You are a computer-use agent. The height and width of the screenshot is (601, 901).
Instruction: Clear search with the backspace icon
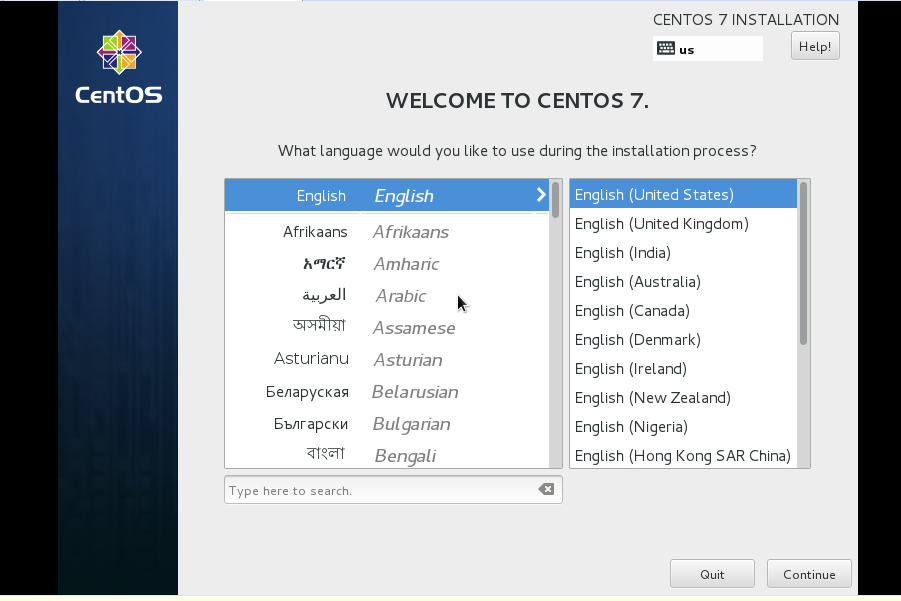point(546,489)
